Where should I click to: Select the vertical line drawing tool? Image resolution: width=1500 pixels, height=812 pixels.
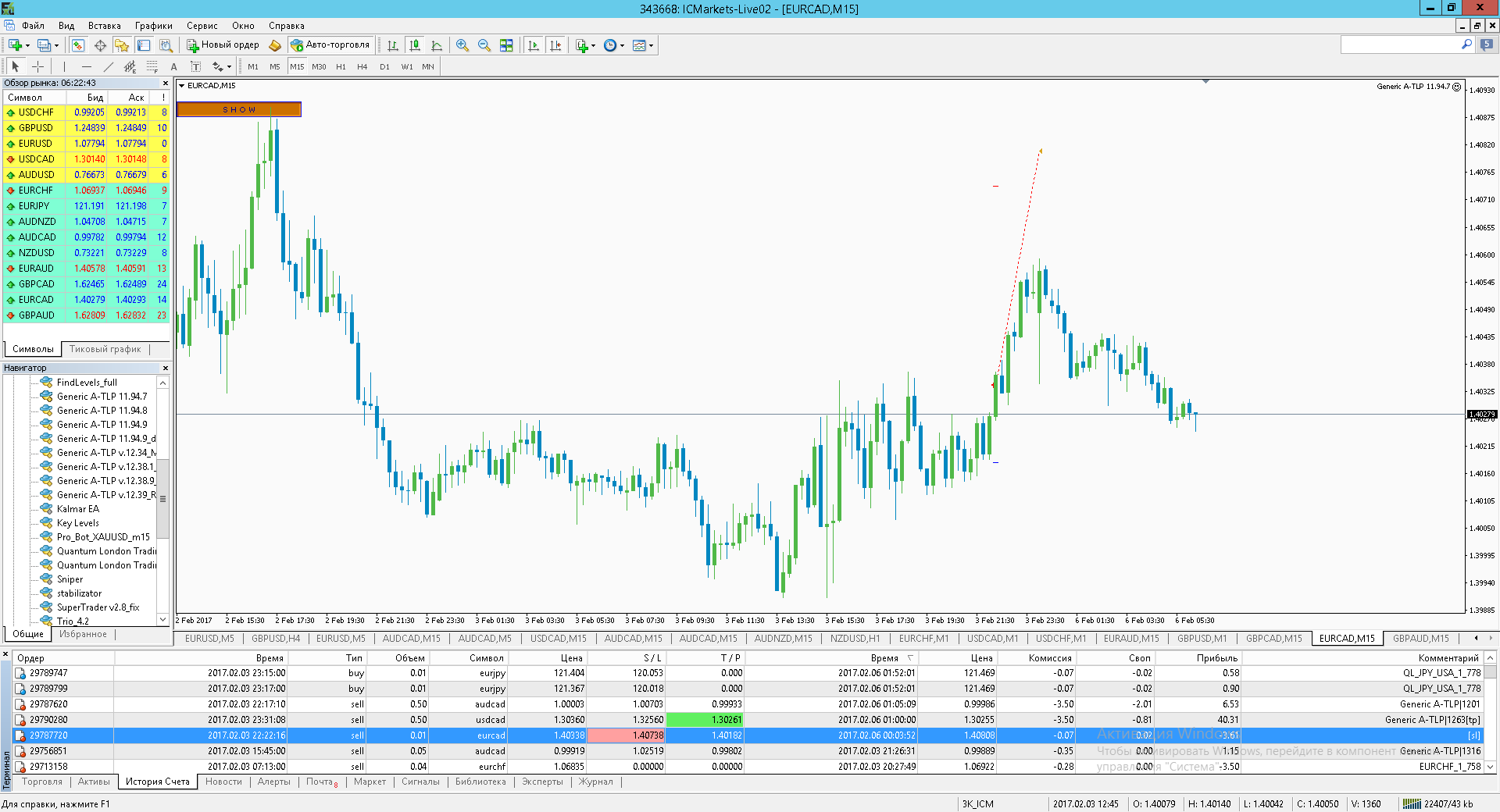(x=64, y=66)
